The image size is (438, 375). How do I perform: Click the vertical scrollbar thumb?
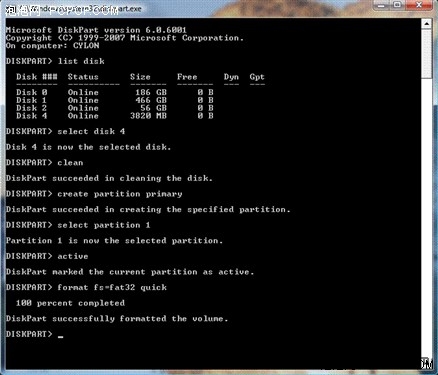pyautogui.click(x=427, y=54)
